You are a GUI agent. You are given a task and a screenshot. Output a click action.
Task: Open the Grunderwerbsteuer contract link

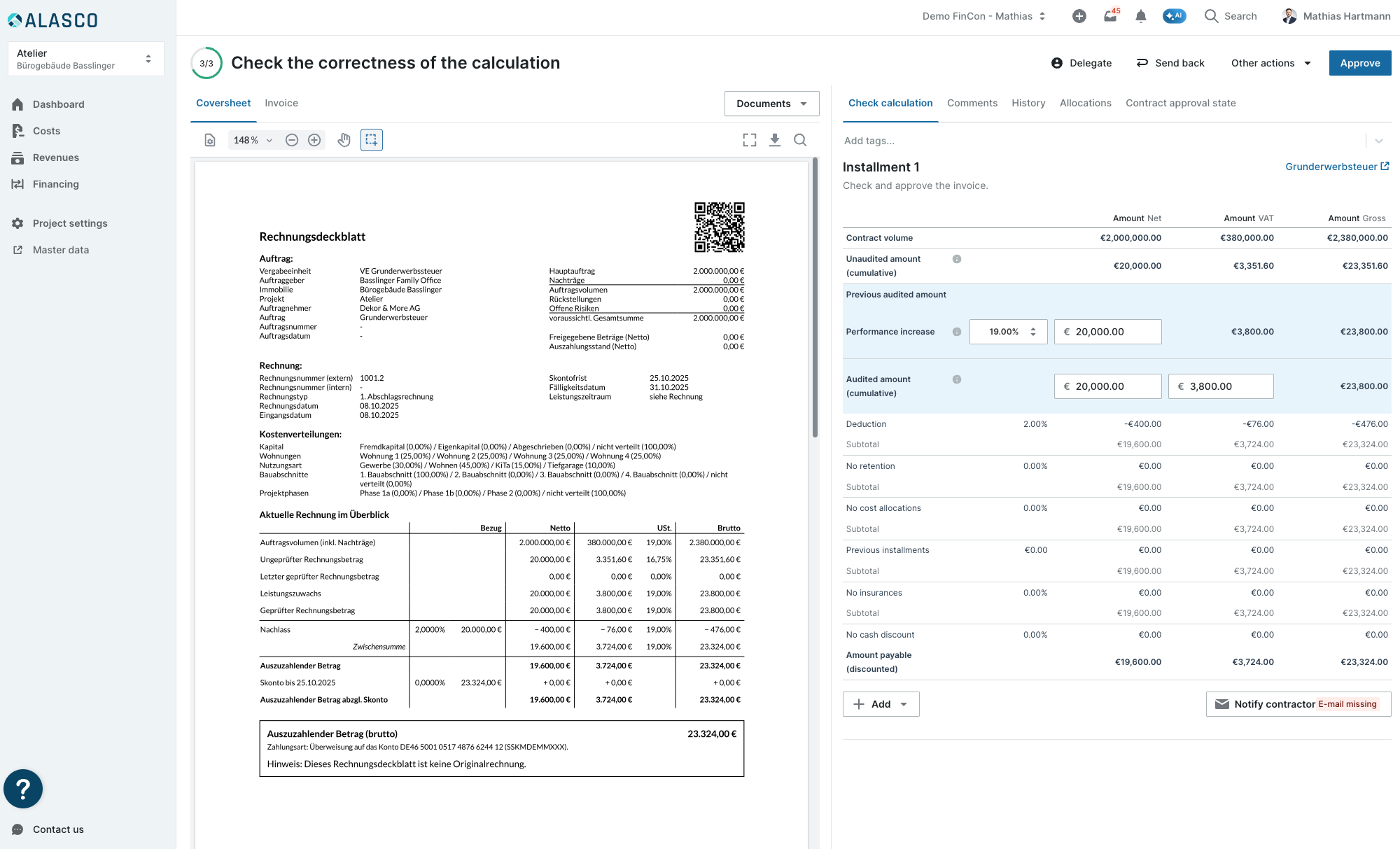pyautogui.click(x=1337, y=167)
